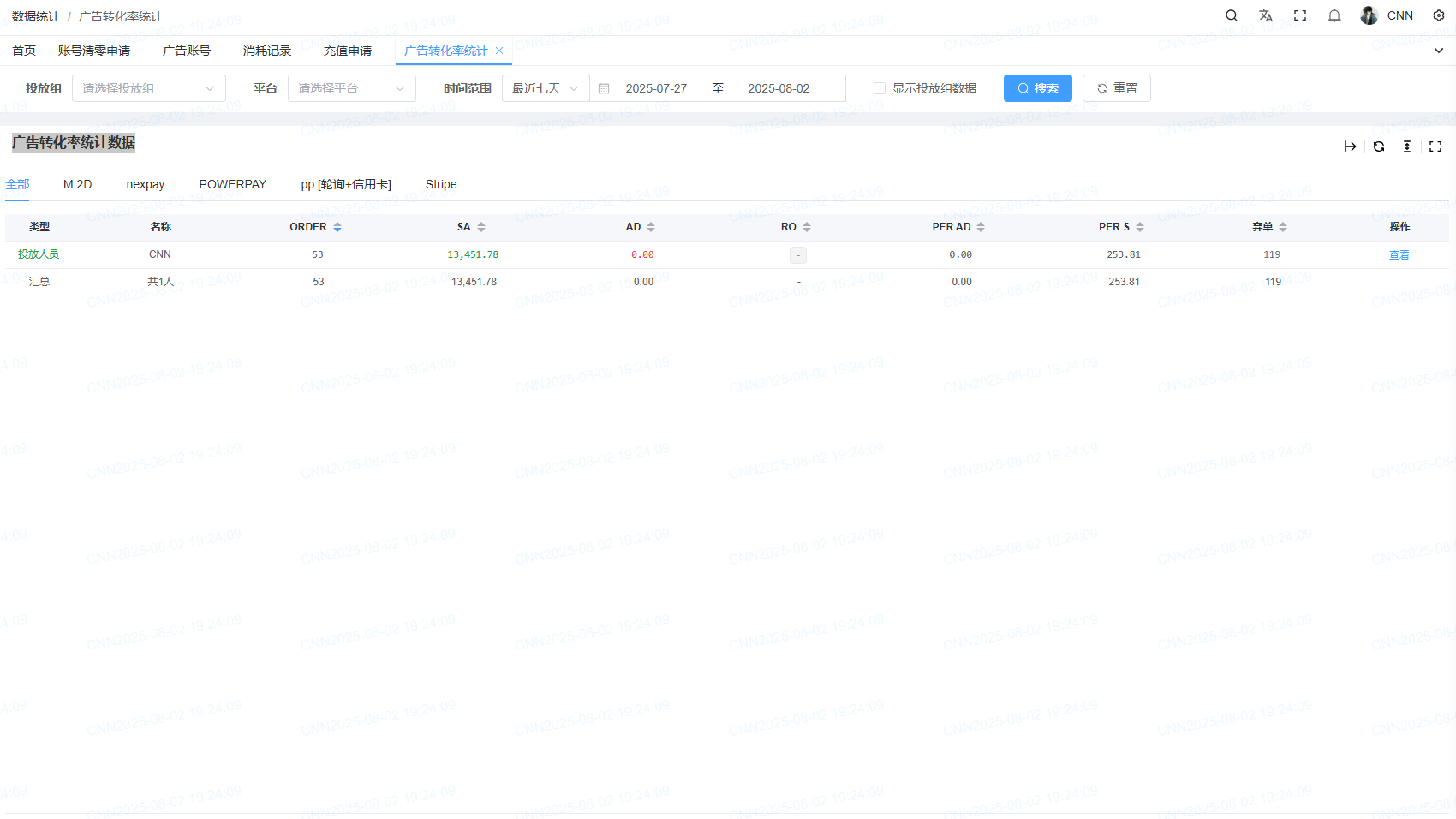Viewport: 1456px width, 819px height.
Task: Click the column export arrow icon
Action: (1350, 146)
